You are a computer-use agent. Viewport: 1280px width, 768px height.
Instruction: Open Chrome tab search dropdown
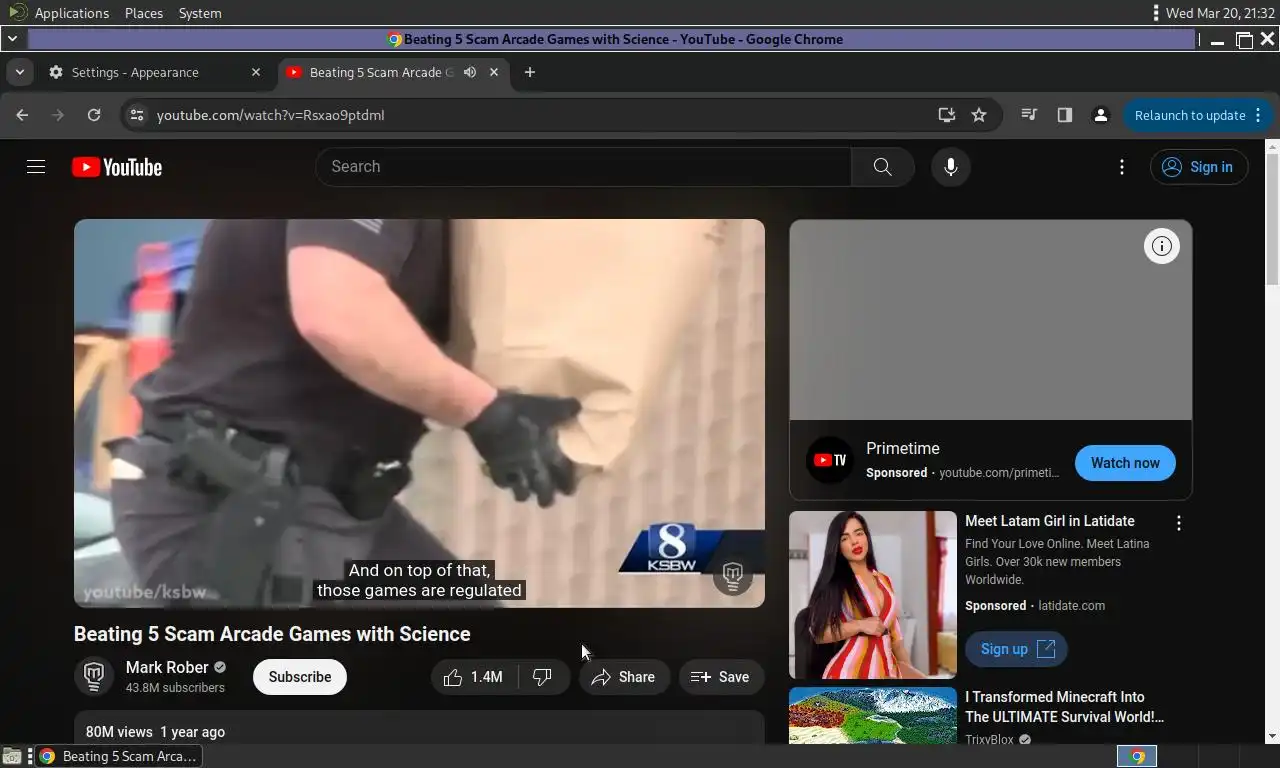click(20, 72)
